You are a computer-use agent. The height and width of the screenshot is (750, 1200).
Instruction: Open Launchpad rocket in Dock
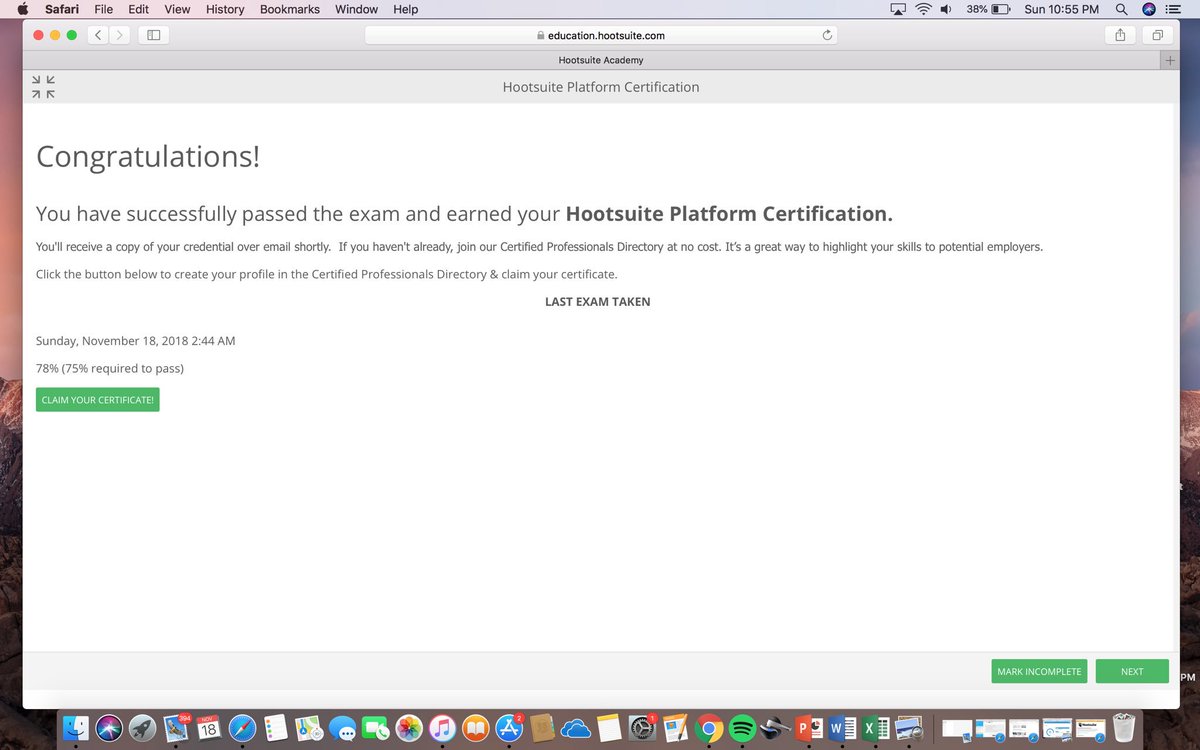pos(142,728)
